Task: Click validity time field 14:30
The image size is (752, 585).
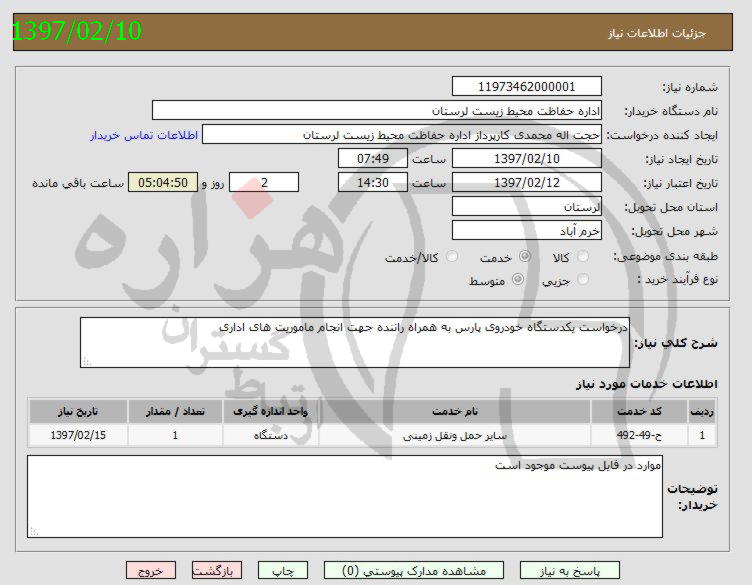Action: (373, 182)
